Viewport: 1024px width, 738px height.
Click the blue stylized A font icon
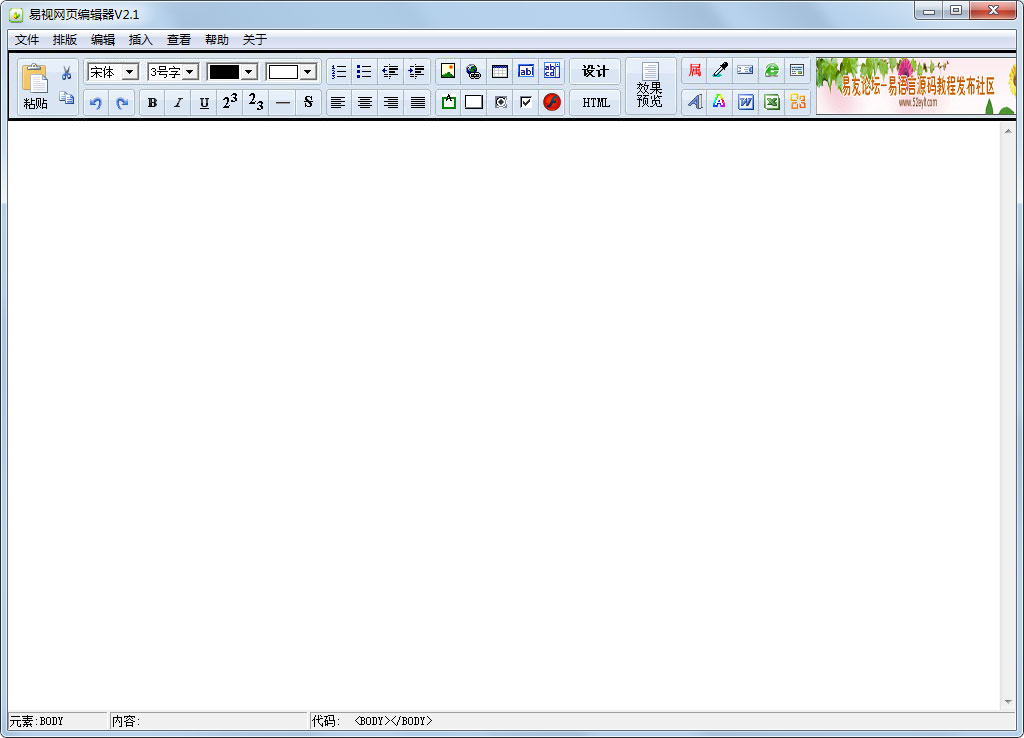coord(695,101)
